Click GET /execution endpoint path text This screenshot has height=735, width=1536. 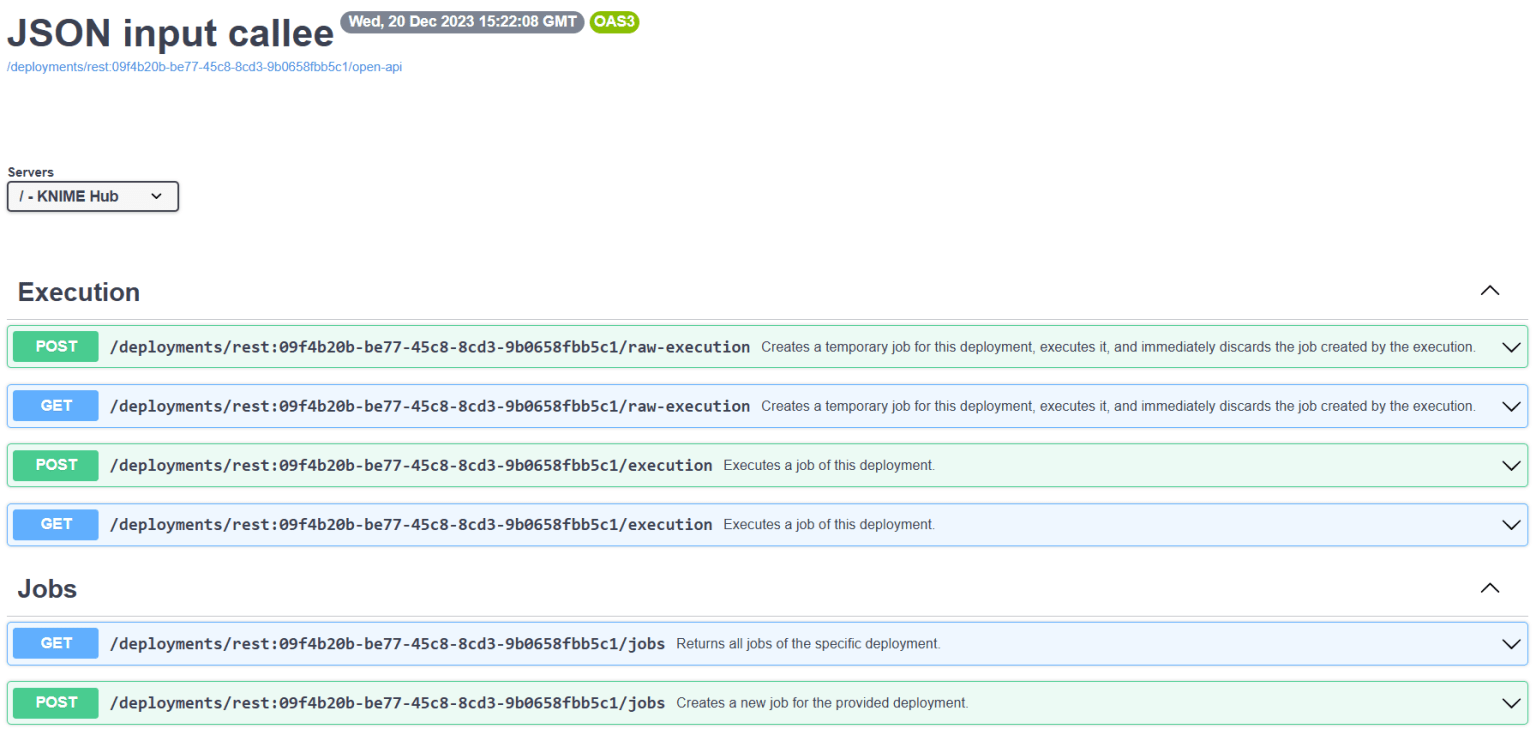pos(411,524)
